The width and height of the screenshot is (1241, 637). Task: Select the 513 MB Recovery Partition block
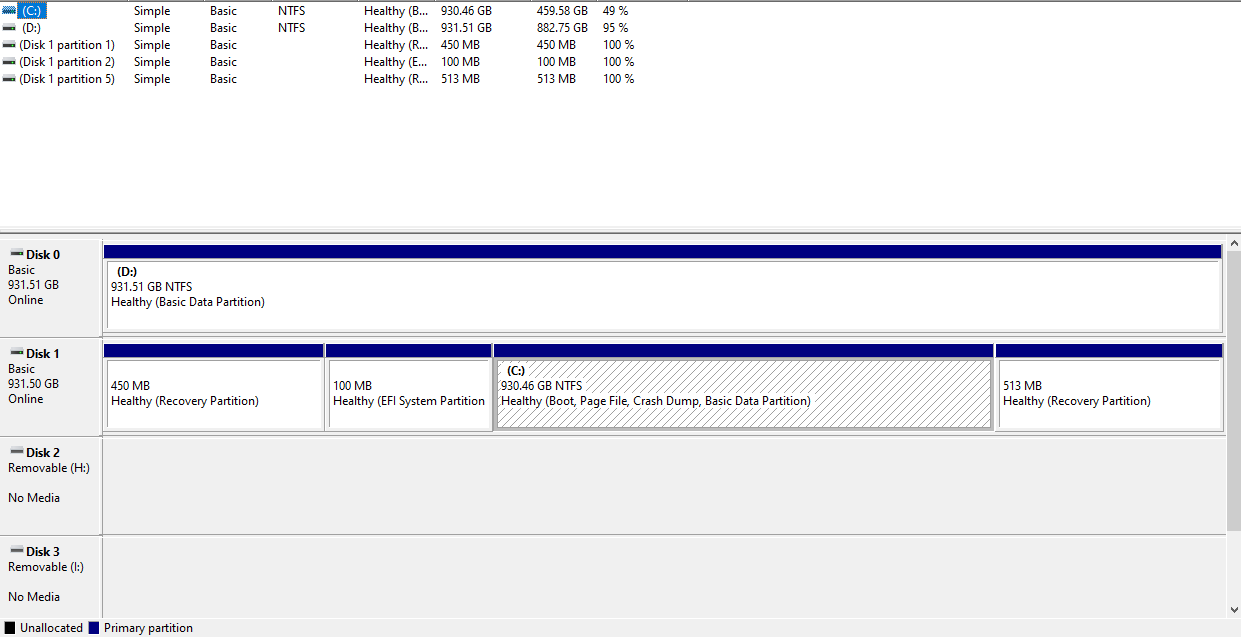[1110, 393]
